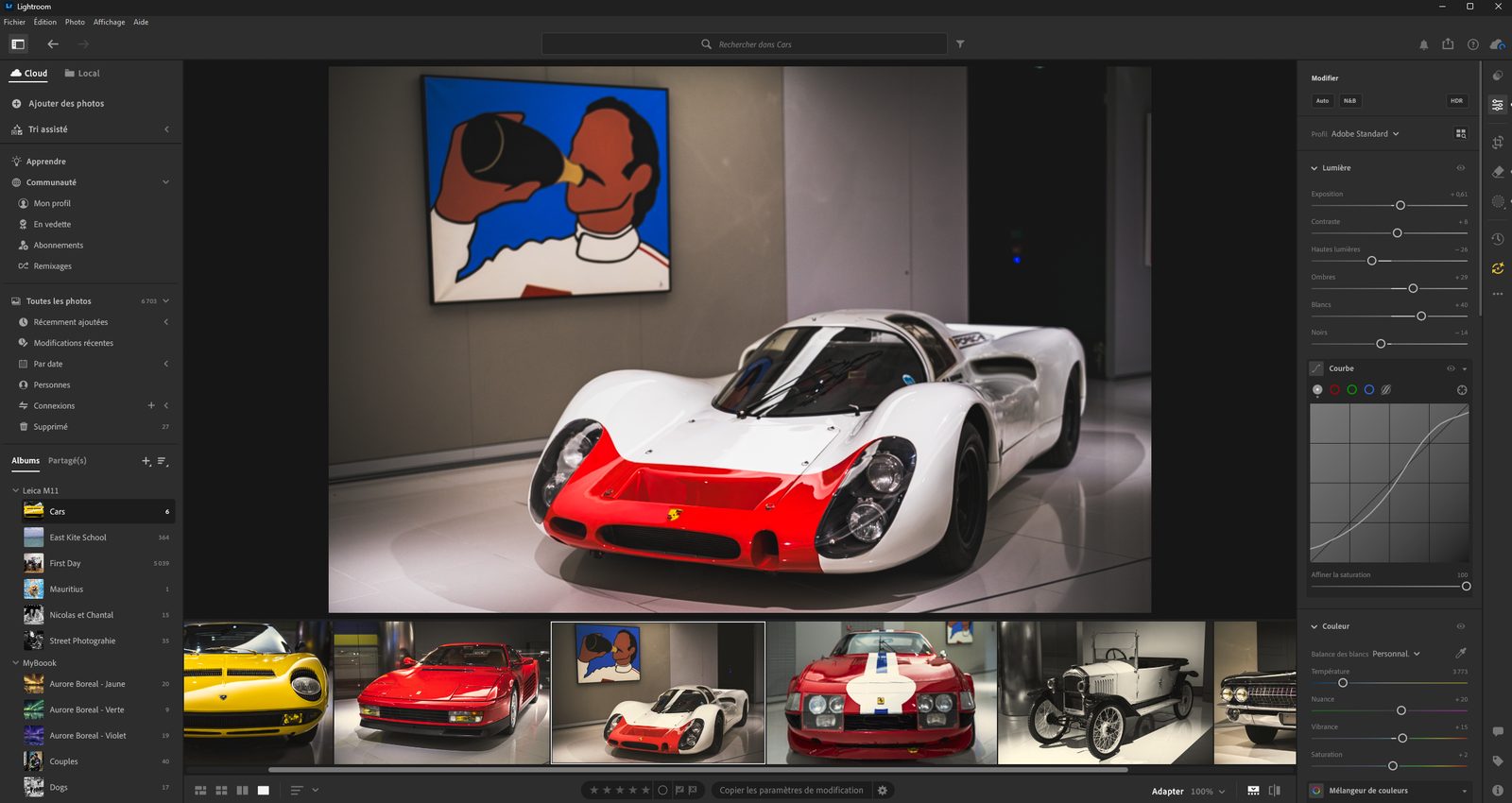Open the Affichage menu
1512x803 pixels.
pos(109,22)
